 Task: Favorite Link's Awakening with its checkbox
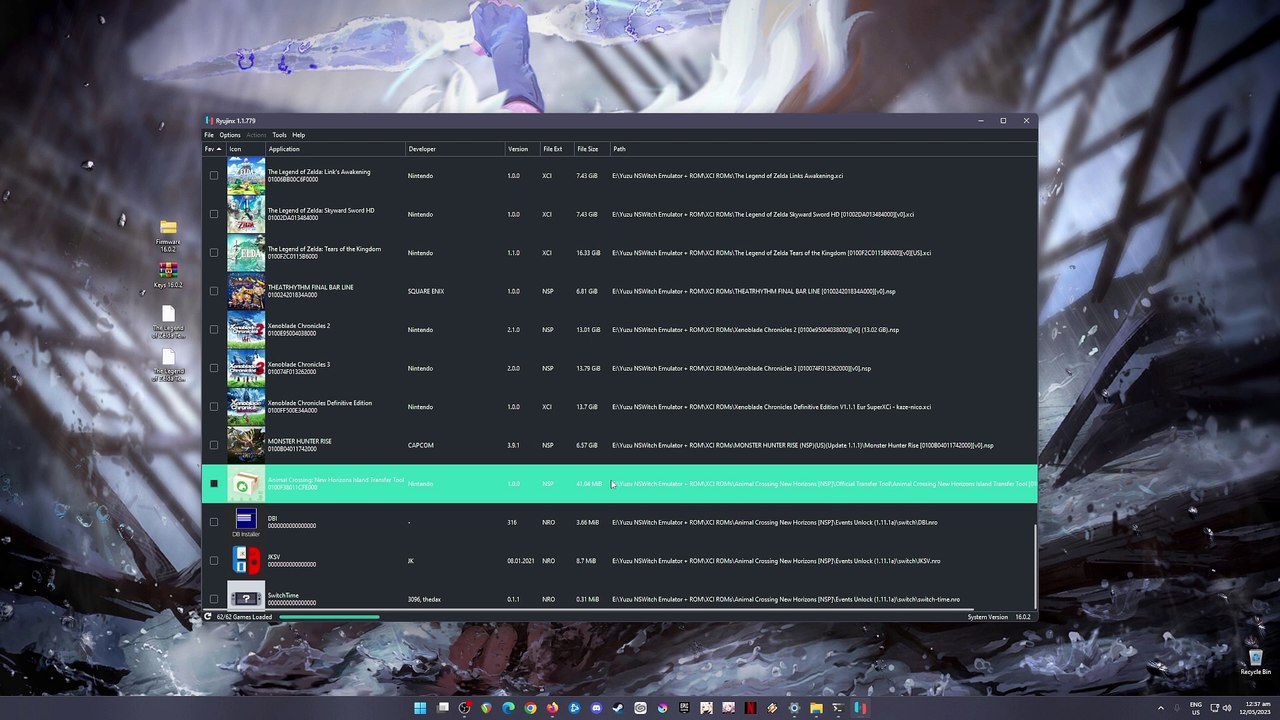(x=213, y=176)
